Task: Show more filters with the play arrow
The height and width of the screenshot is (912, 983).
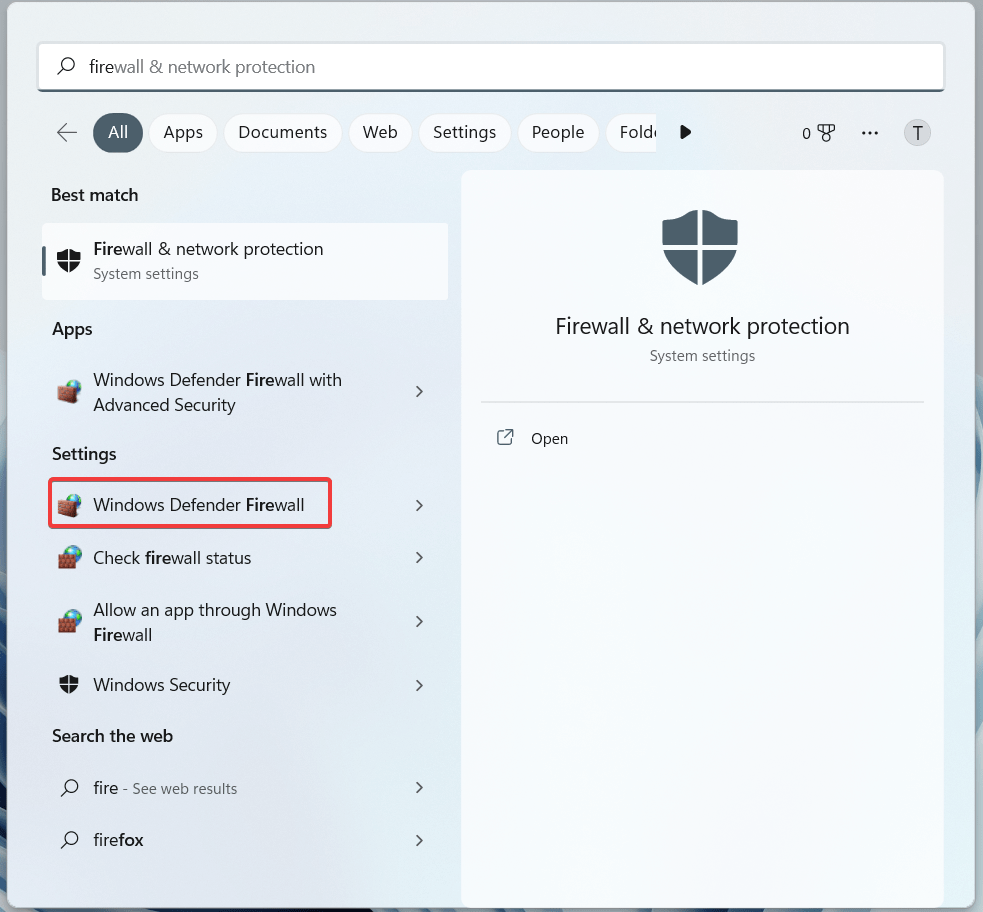Action: (685, 132)
